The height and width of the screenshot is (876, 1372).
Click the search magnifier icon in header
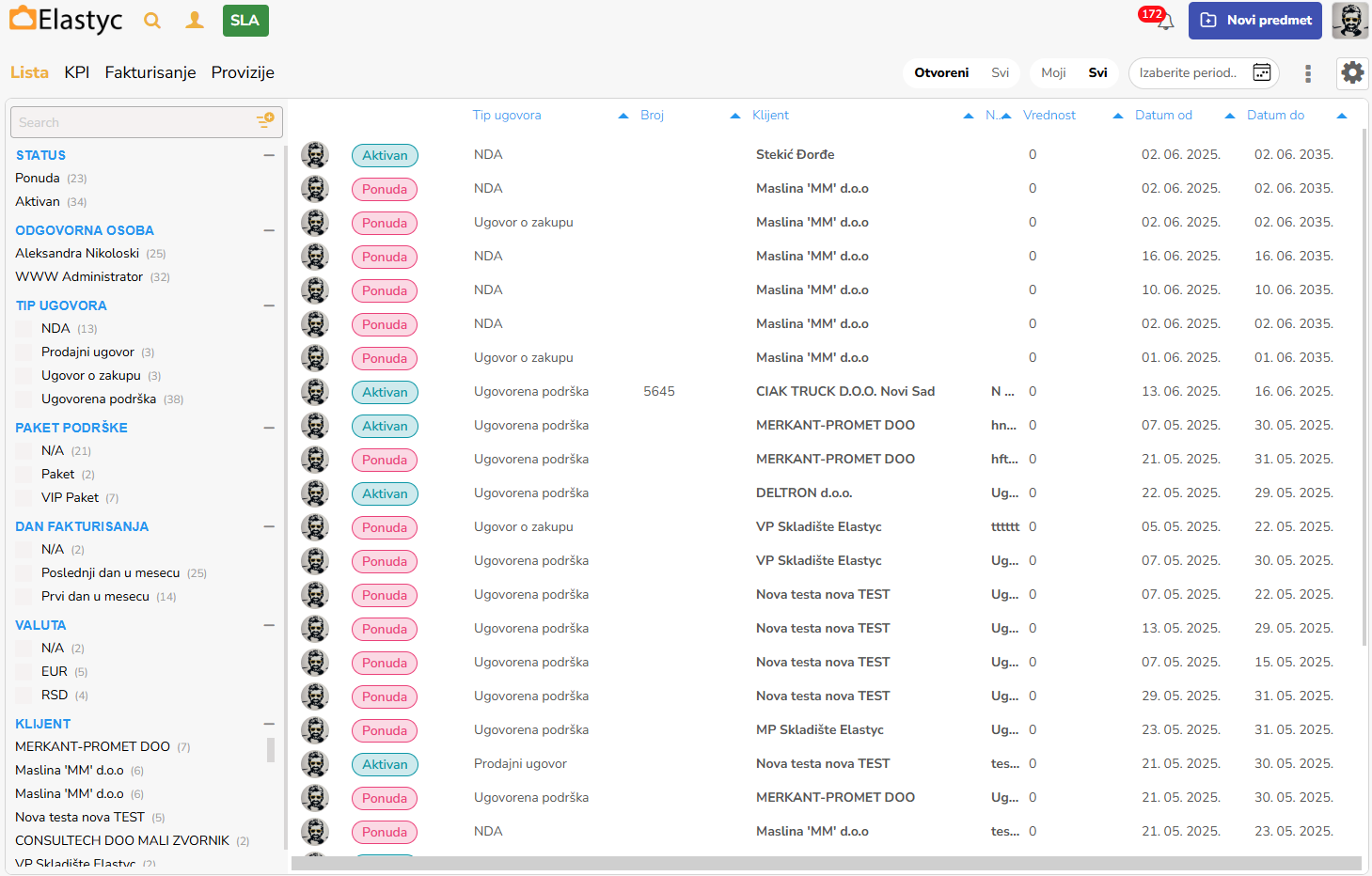tap(152, 21)
